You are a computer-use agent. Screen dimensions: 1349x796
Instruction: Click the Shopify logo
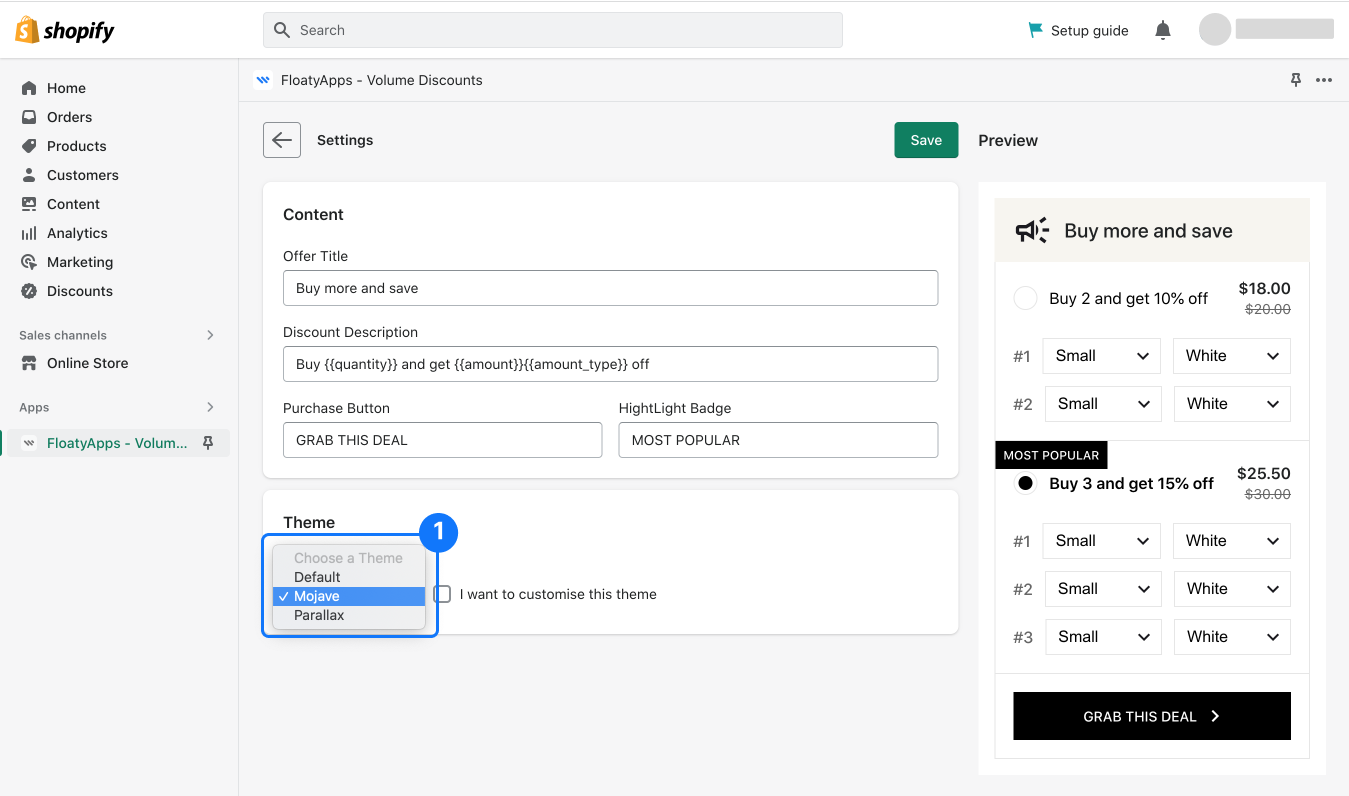[65, 30]
